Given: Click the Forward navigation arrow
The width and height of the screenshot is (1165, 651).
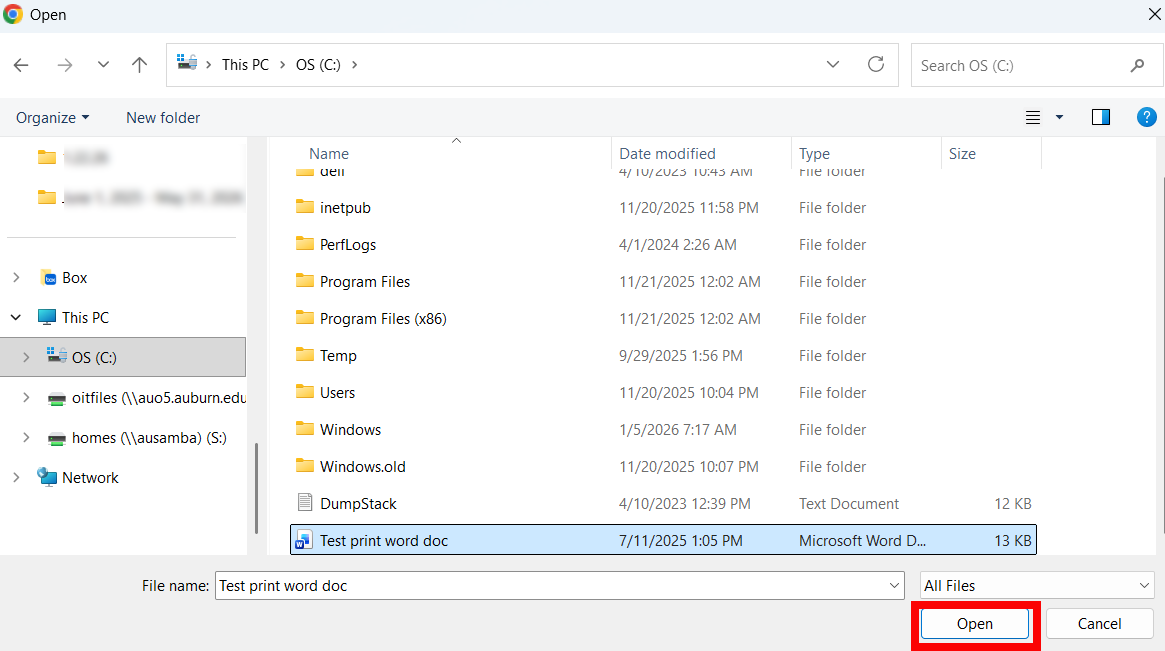Looking at the screenshot, I should pos(65,65).
